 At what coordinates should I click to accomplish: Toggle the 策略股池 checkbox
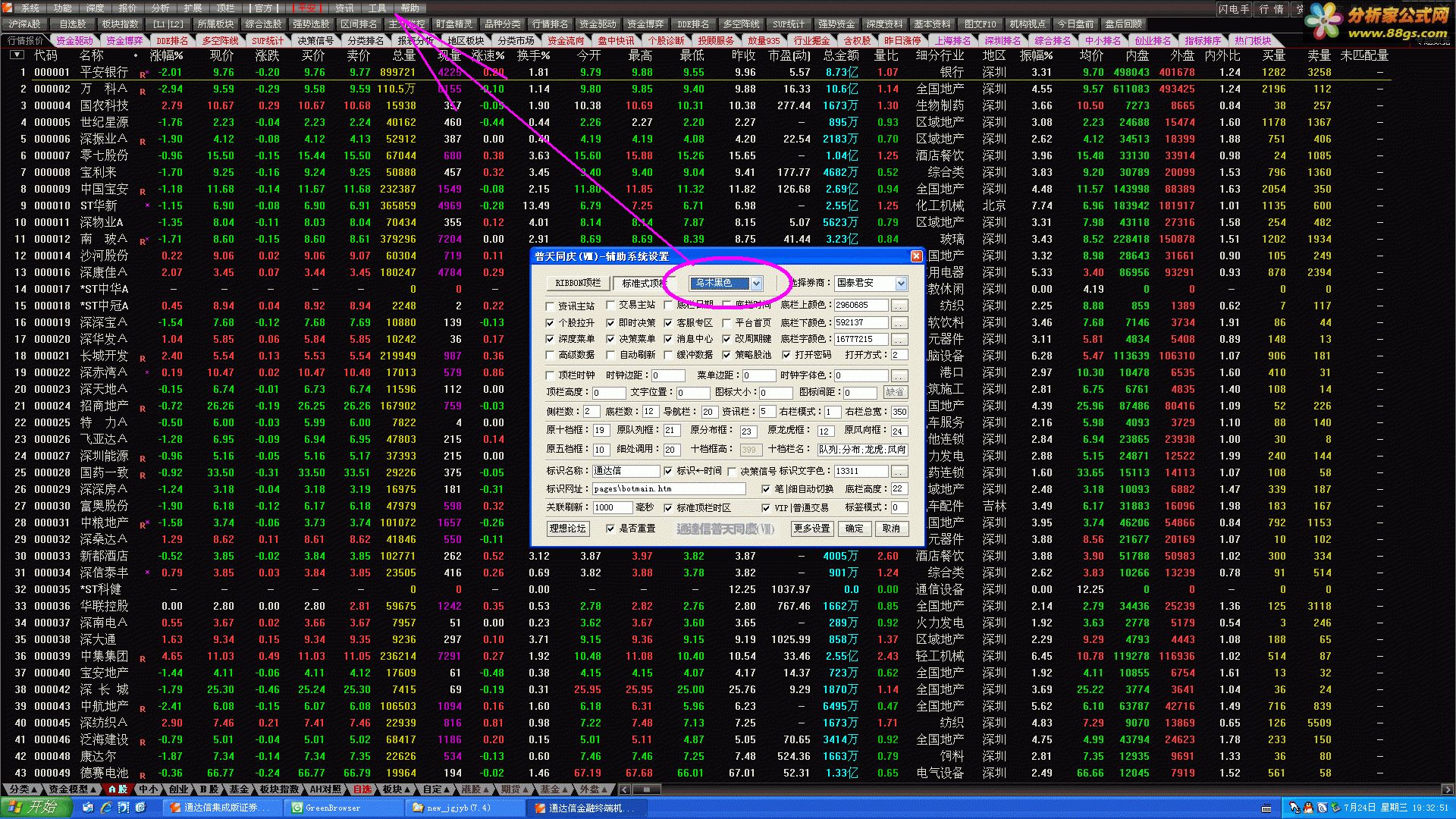tap(727, 355)
